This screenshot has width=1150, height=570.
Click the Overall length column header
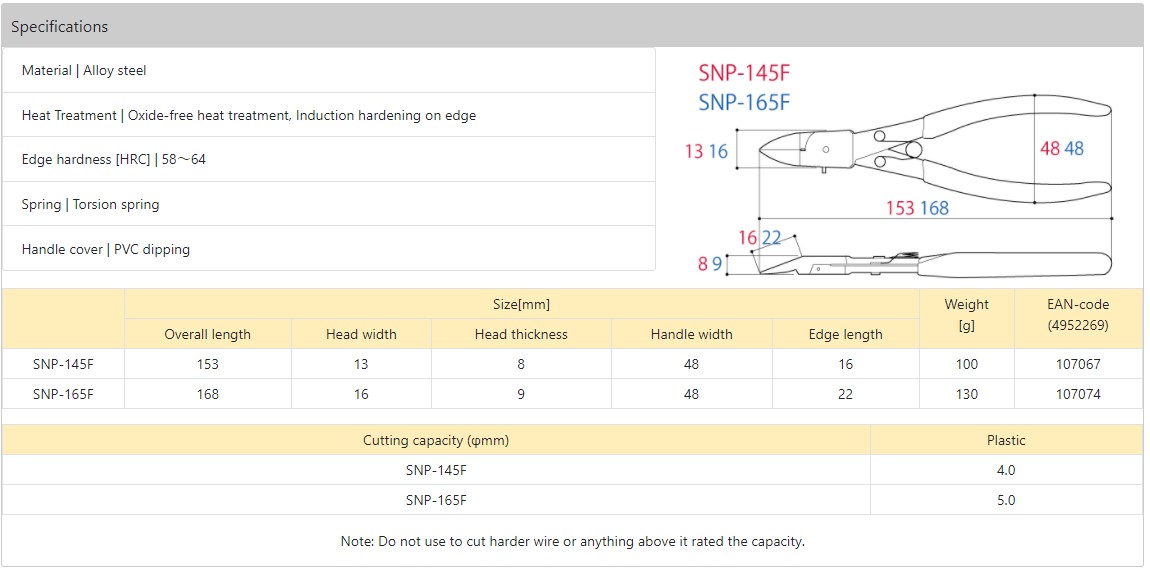click(208, 334)
